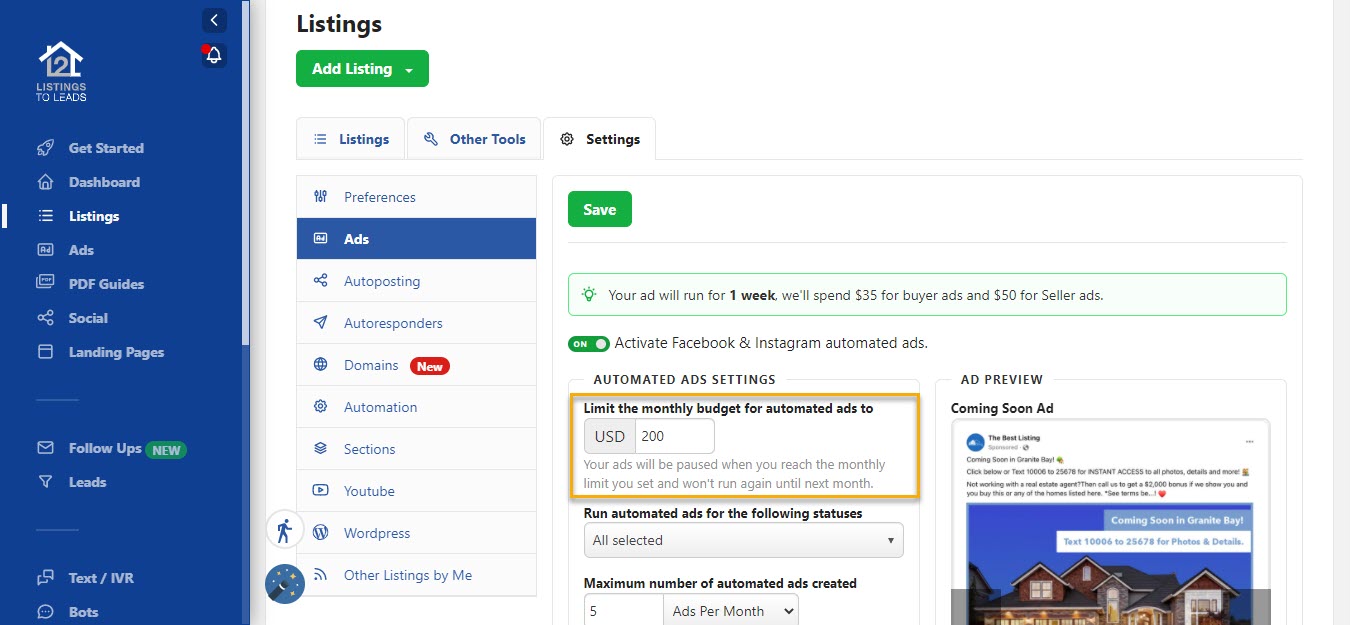Viewport: 1350px width, 625px height.
Task: Open Automation settings section
Action: point(416,407)
